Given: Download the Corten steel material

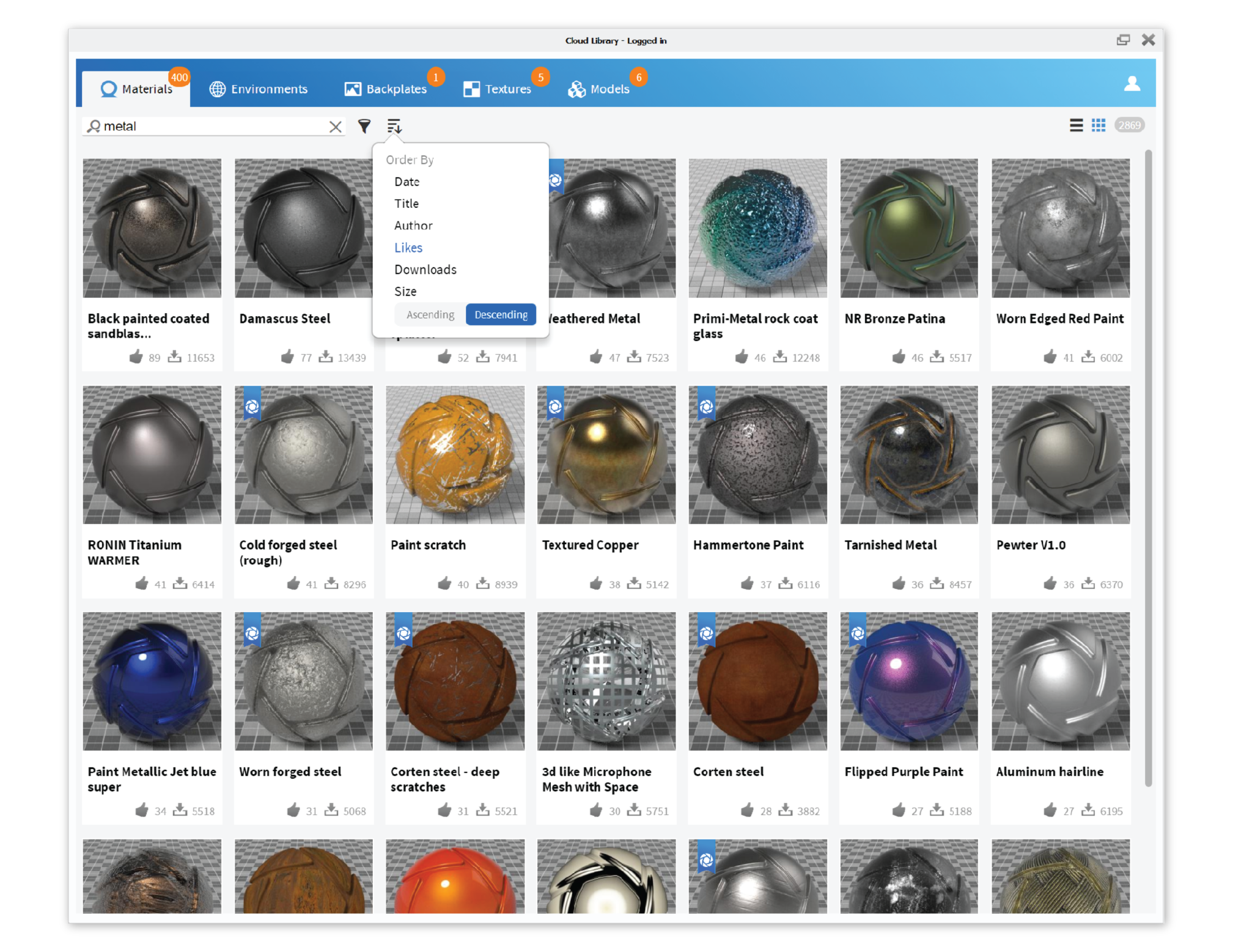Looking at the screenshot, I should click(786, 810).
